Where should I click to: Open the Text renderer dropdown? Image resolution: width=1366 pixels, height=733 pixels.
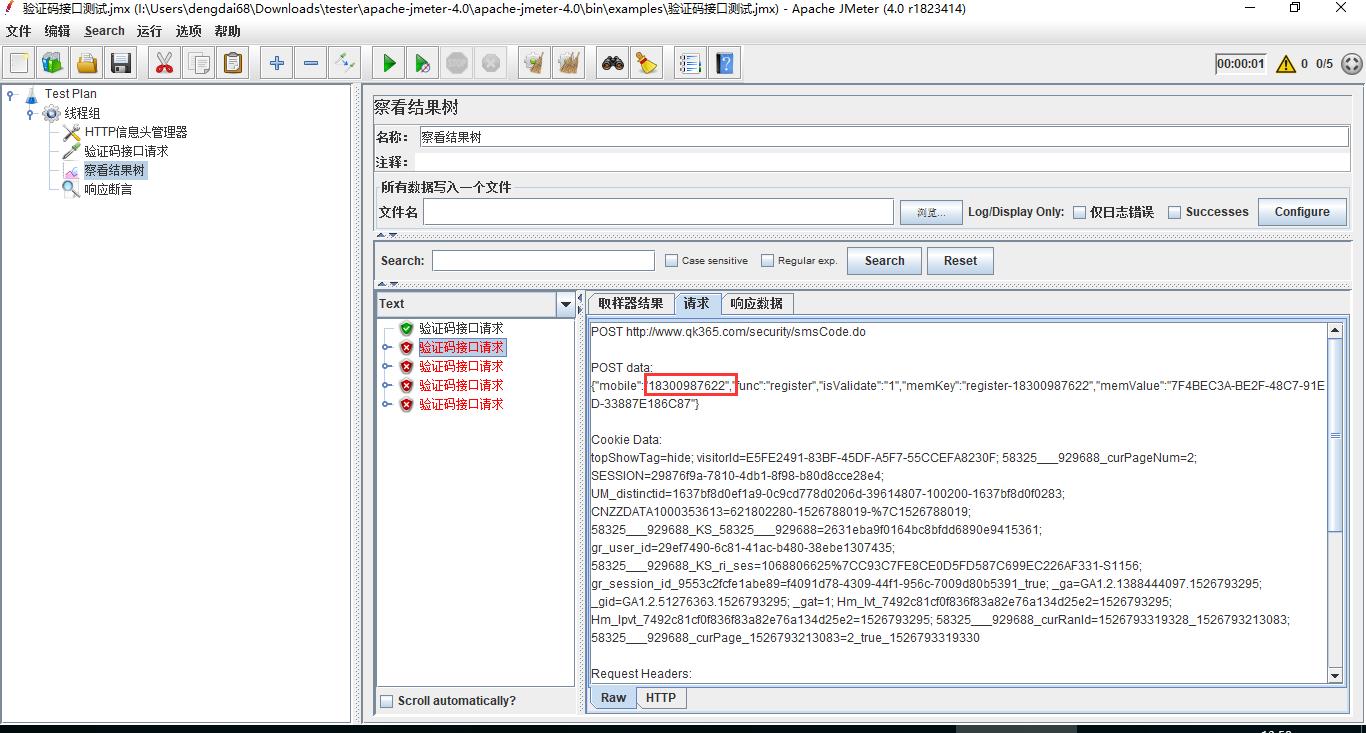pyautogui.click(x=565, y=304)
